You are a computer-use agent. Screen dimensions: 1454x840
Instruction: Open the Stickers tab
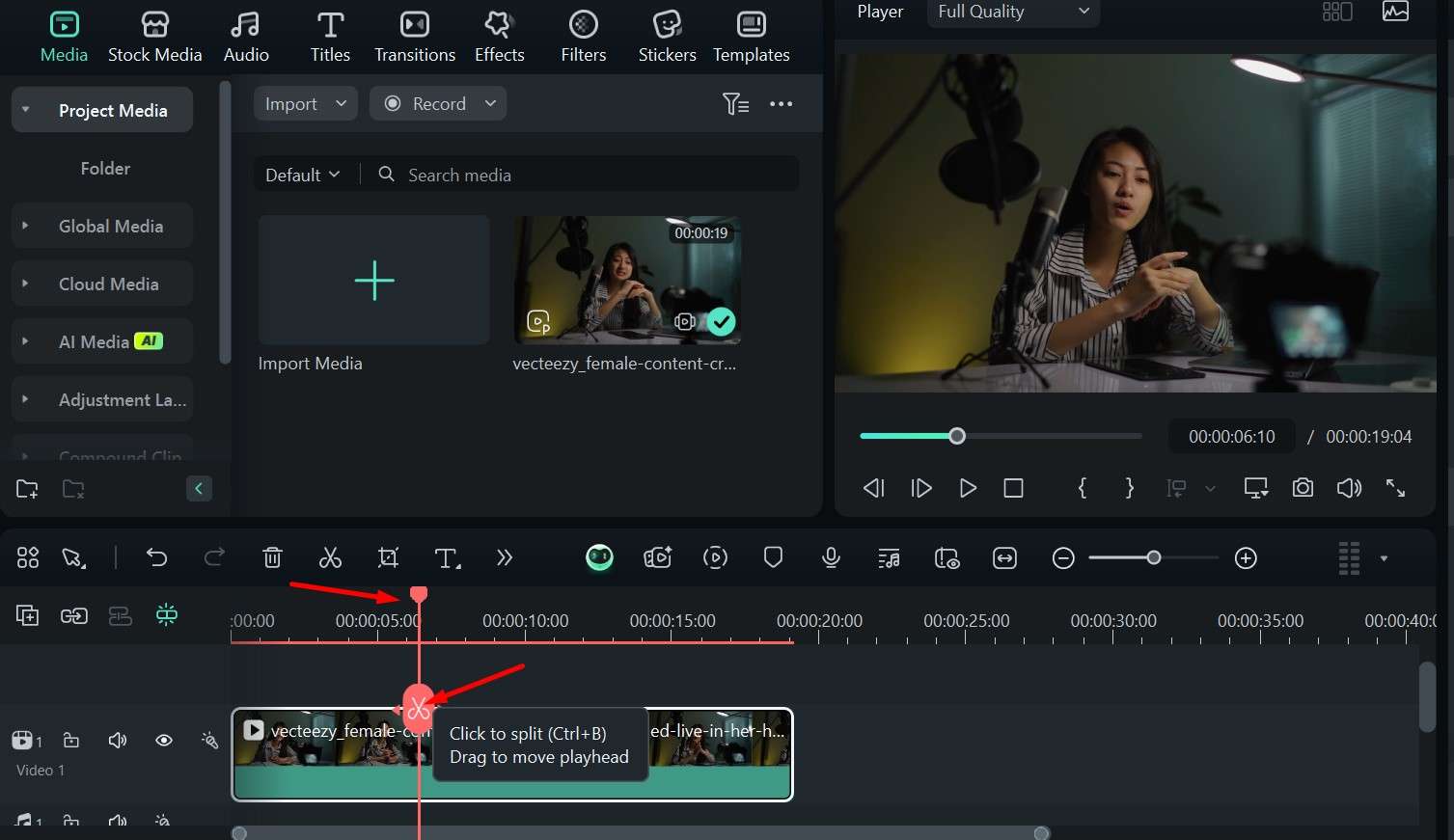pyautogui.click(x=667, y=38)
